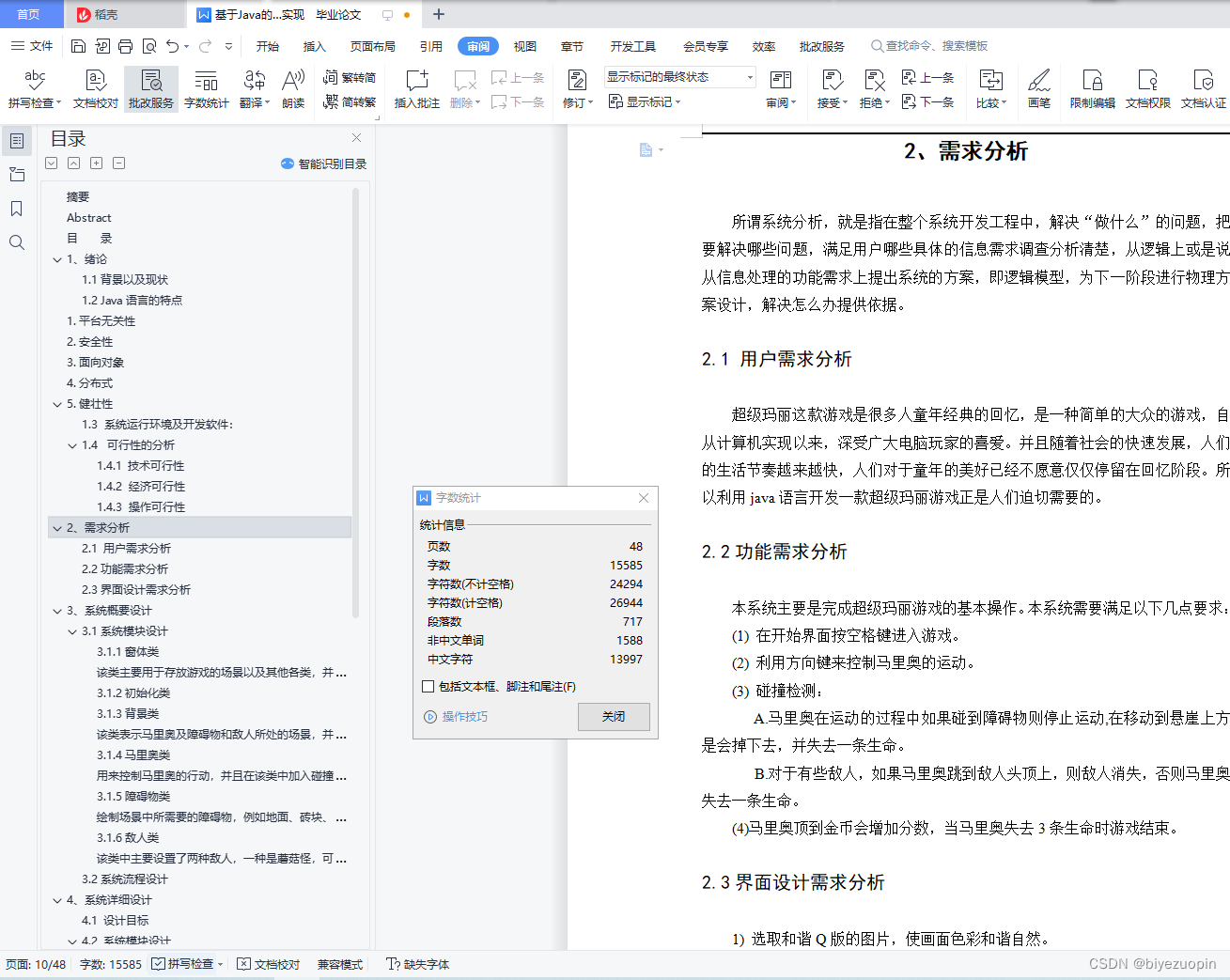The height and width of the screenshot is (980, 1230).
Task: Open the review pane tool
Action: [x=780, y=89]
